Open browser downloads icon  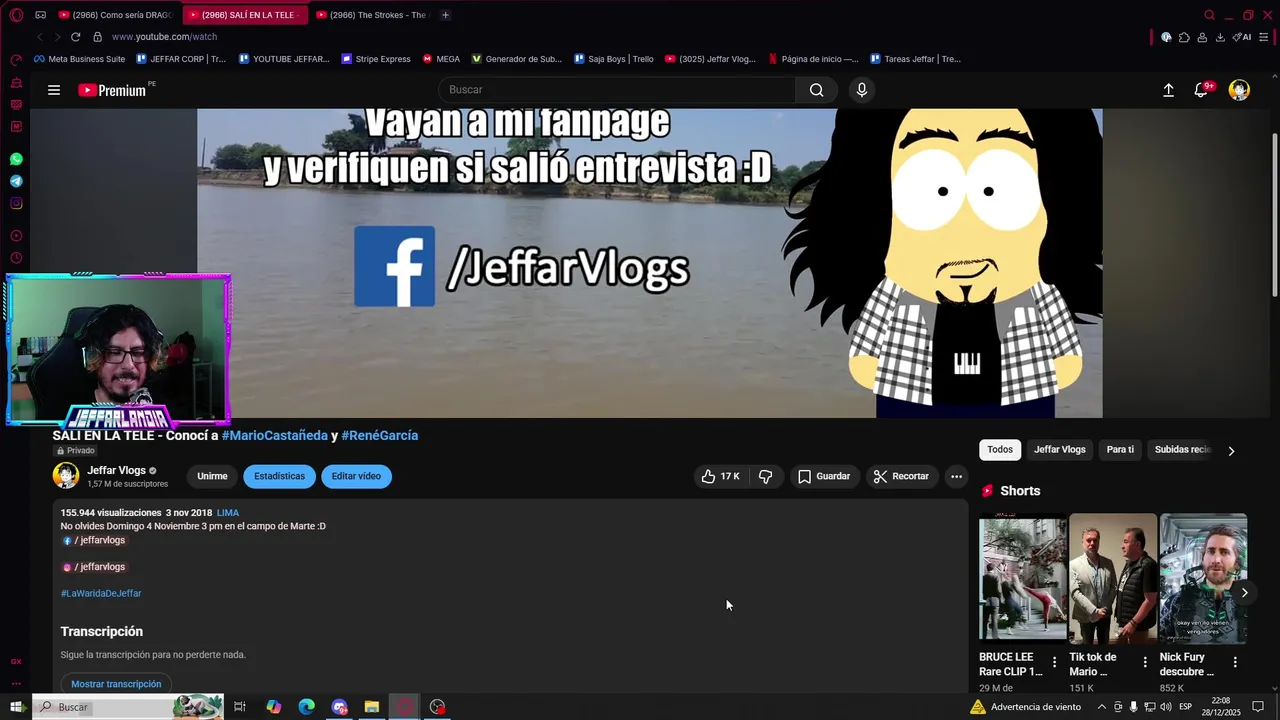pos(1220,37)
